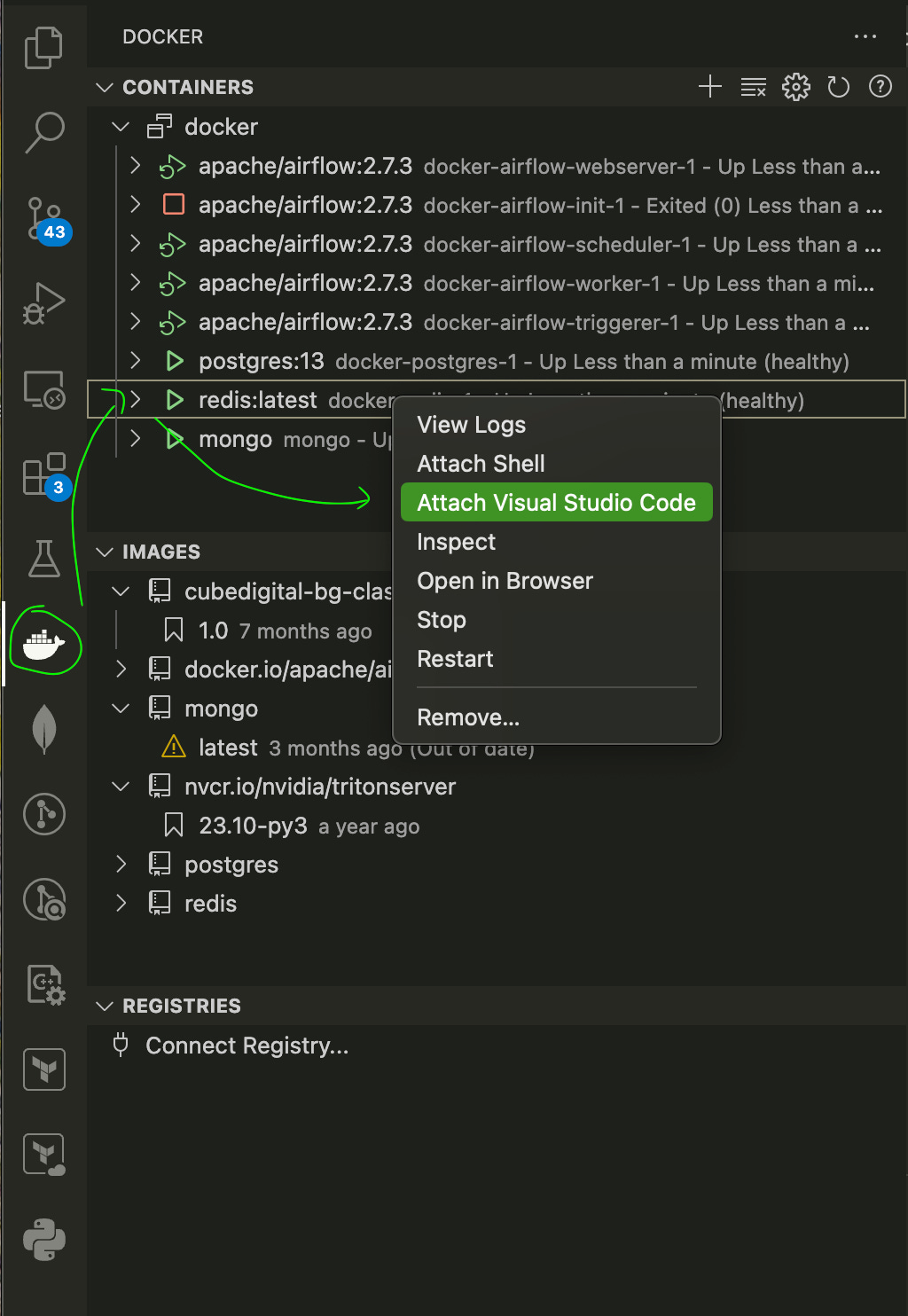
Task: Select the docker-airflow-triggerer-1 container row
Action: pos(497,322)
